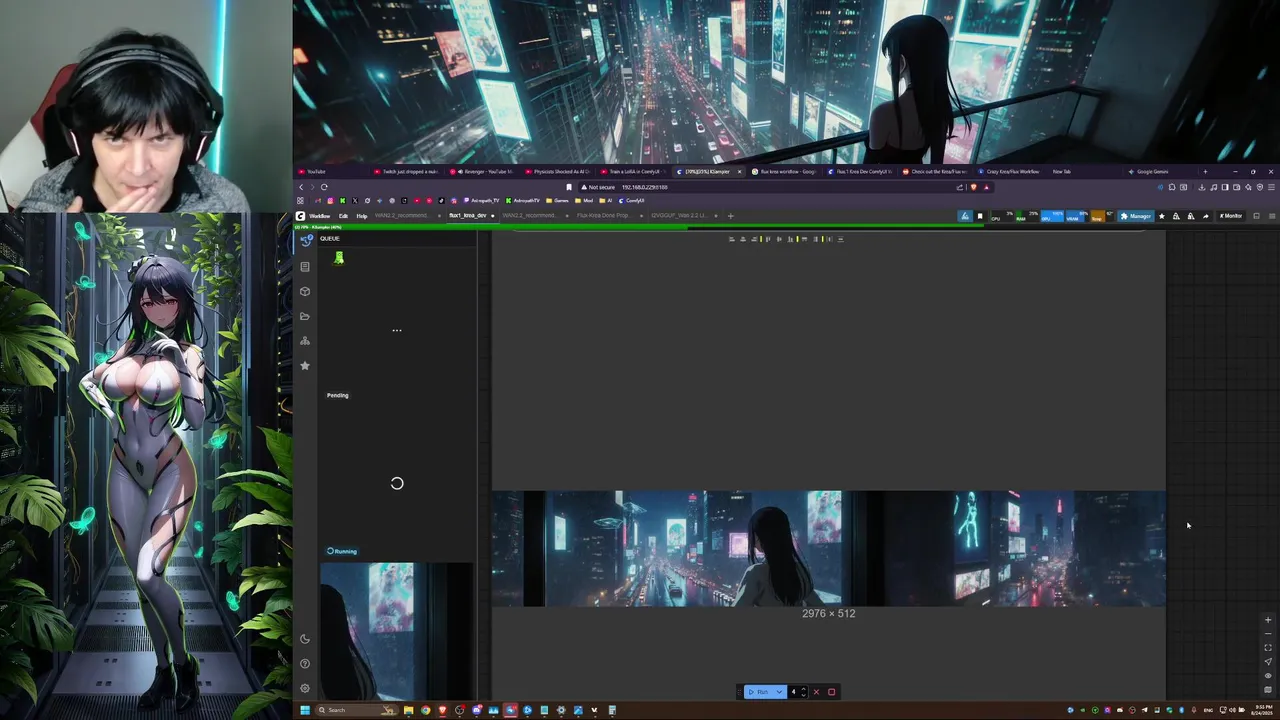The image size is (1280, 720).
Task: Add a new workflow tab with plus
Action: tap(730, 216)
